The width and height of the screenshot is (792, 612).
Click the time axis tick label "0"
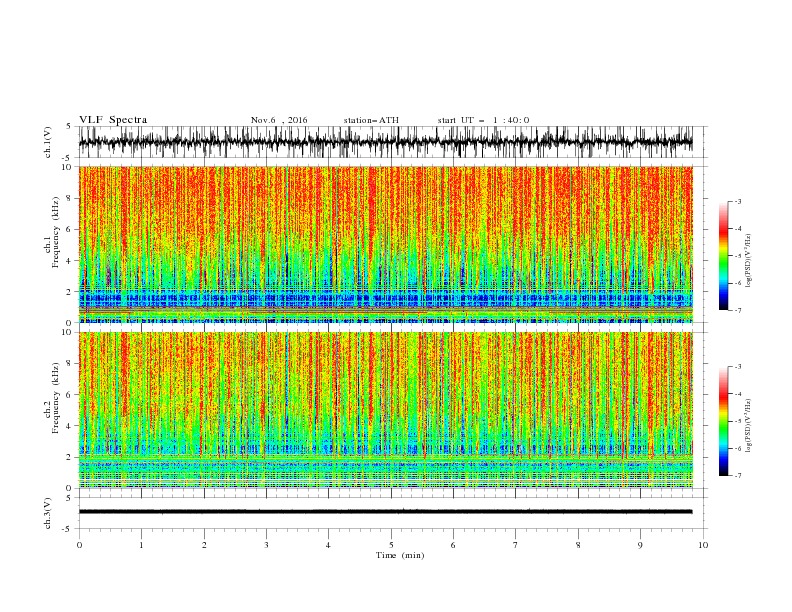coord(79,545)
